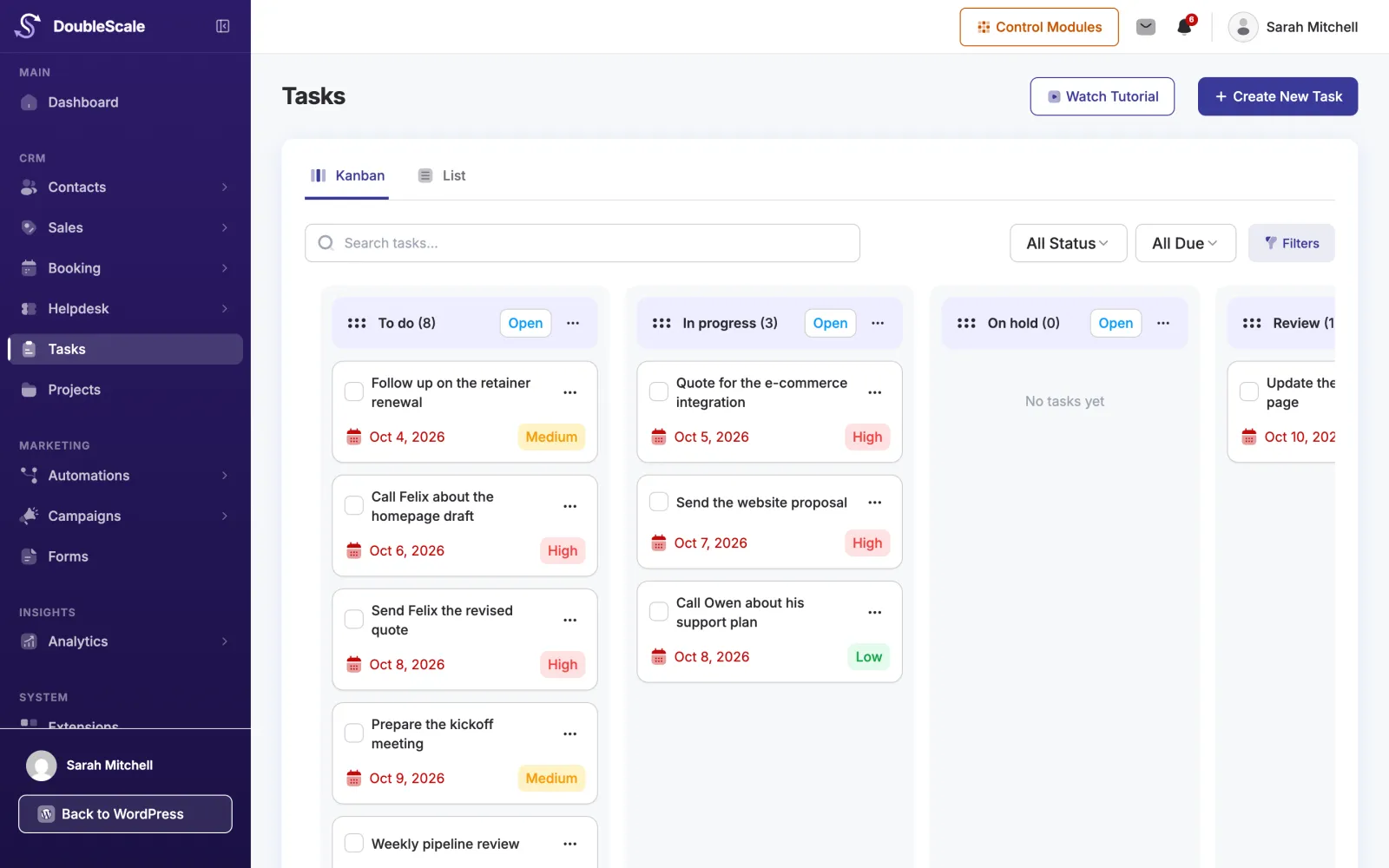The height and width of the screenshot is (868, 1389).
Task: Check off Call Owen about his support plan
Action: 659,611
